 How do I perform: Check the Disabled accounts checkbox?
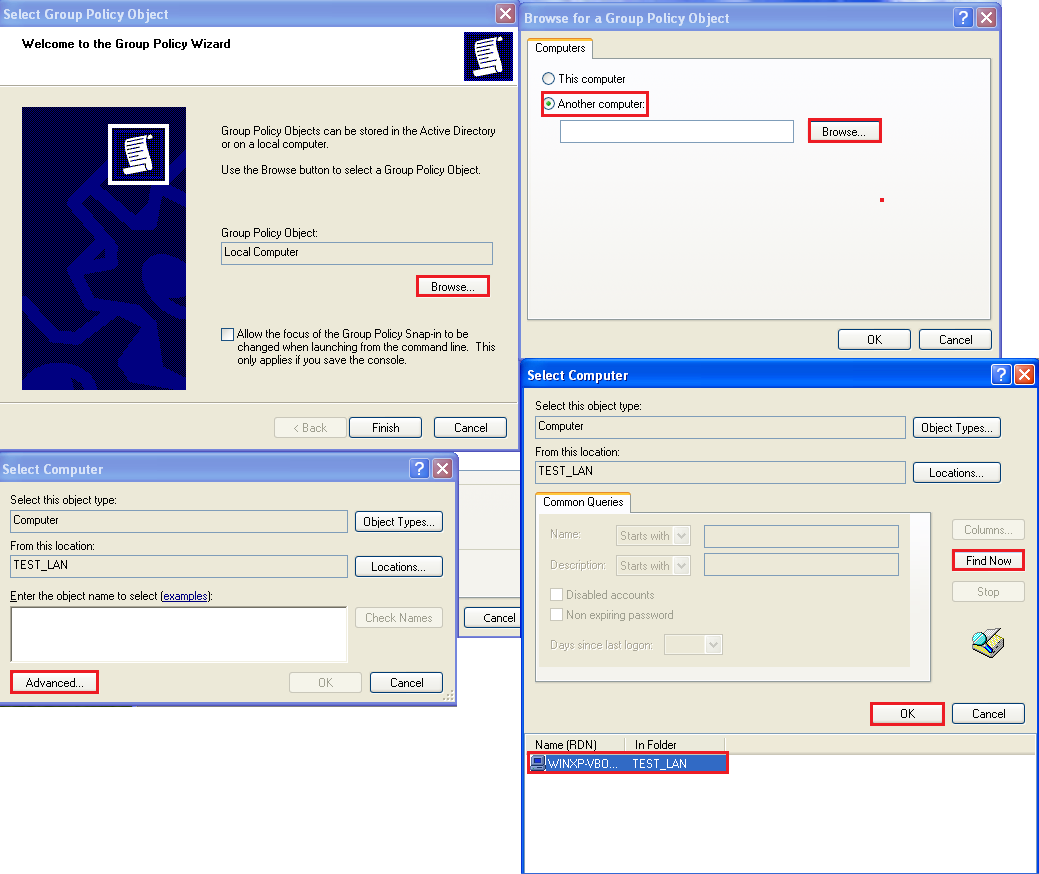557,594
